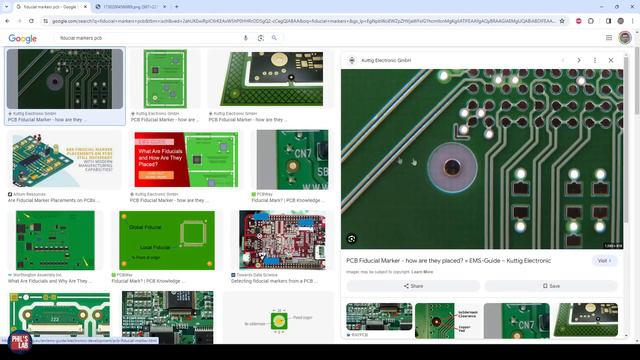640x360 pixels.
Task: Open the Google account avatar
Action: [625, 38]
